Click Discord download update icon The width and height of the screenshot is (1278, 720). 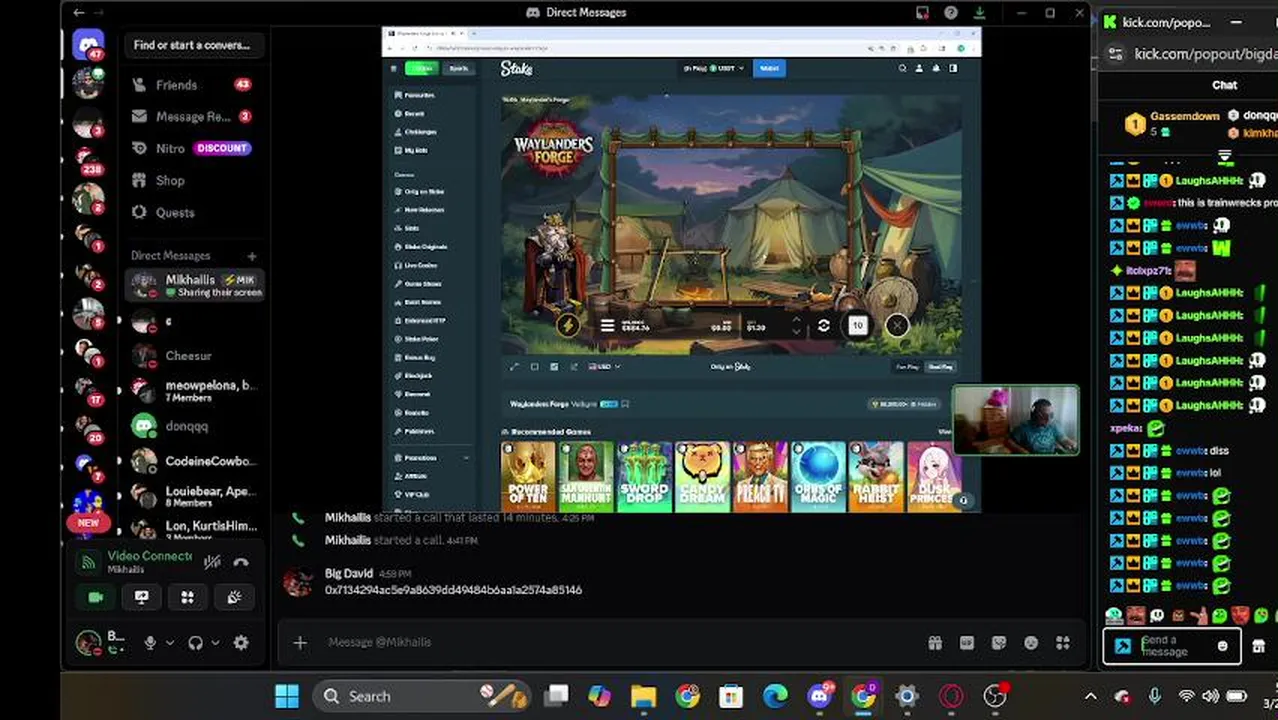980,13
